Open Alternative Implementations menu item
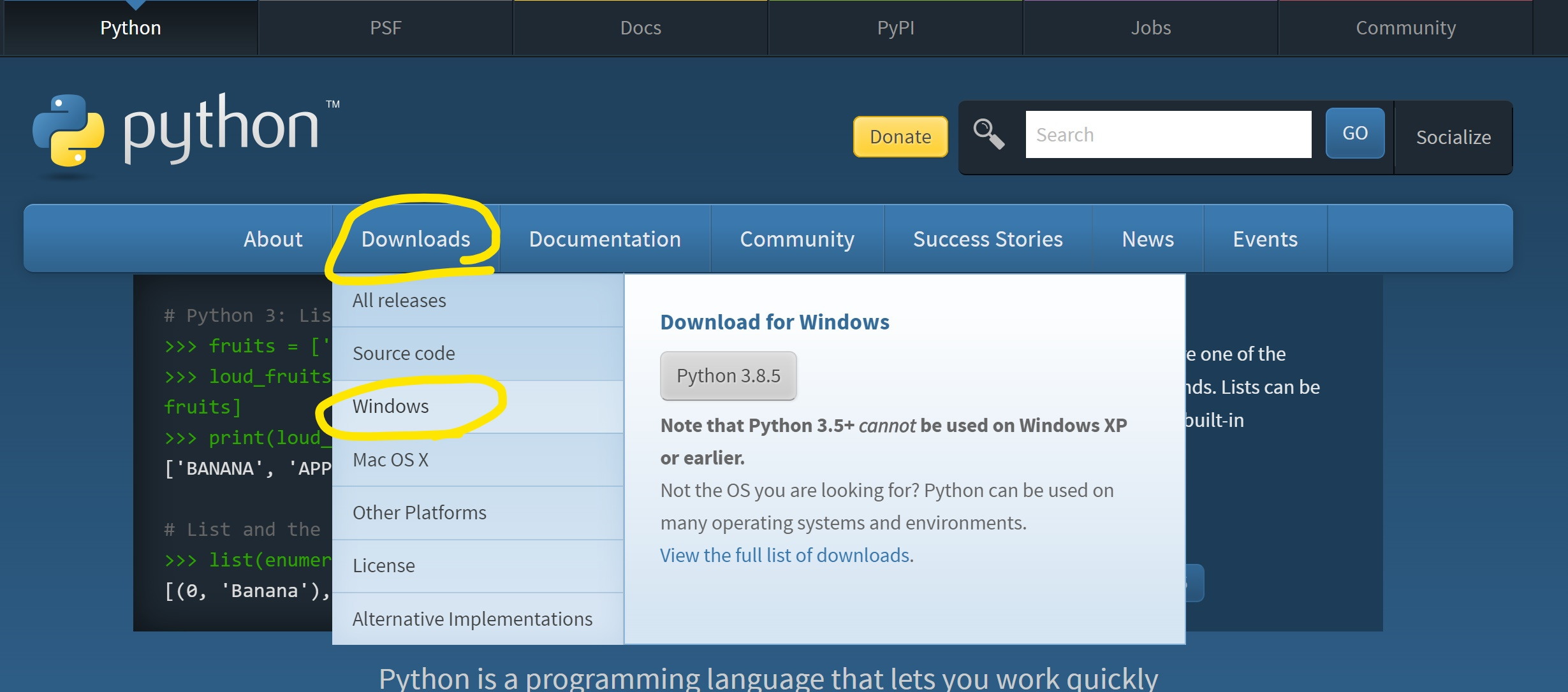Screen dimensions: 1568x692 pos(472,619)
